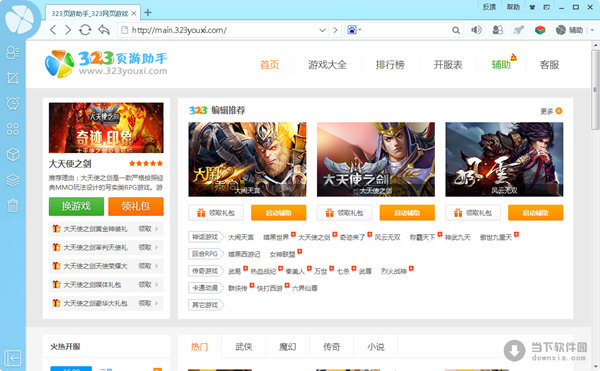Open the 暗黑世界 game link
600x371 pixels.
pos(276,238)
